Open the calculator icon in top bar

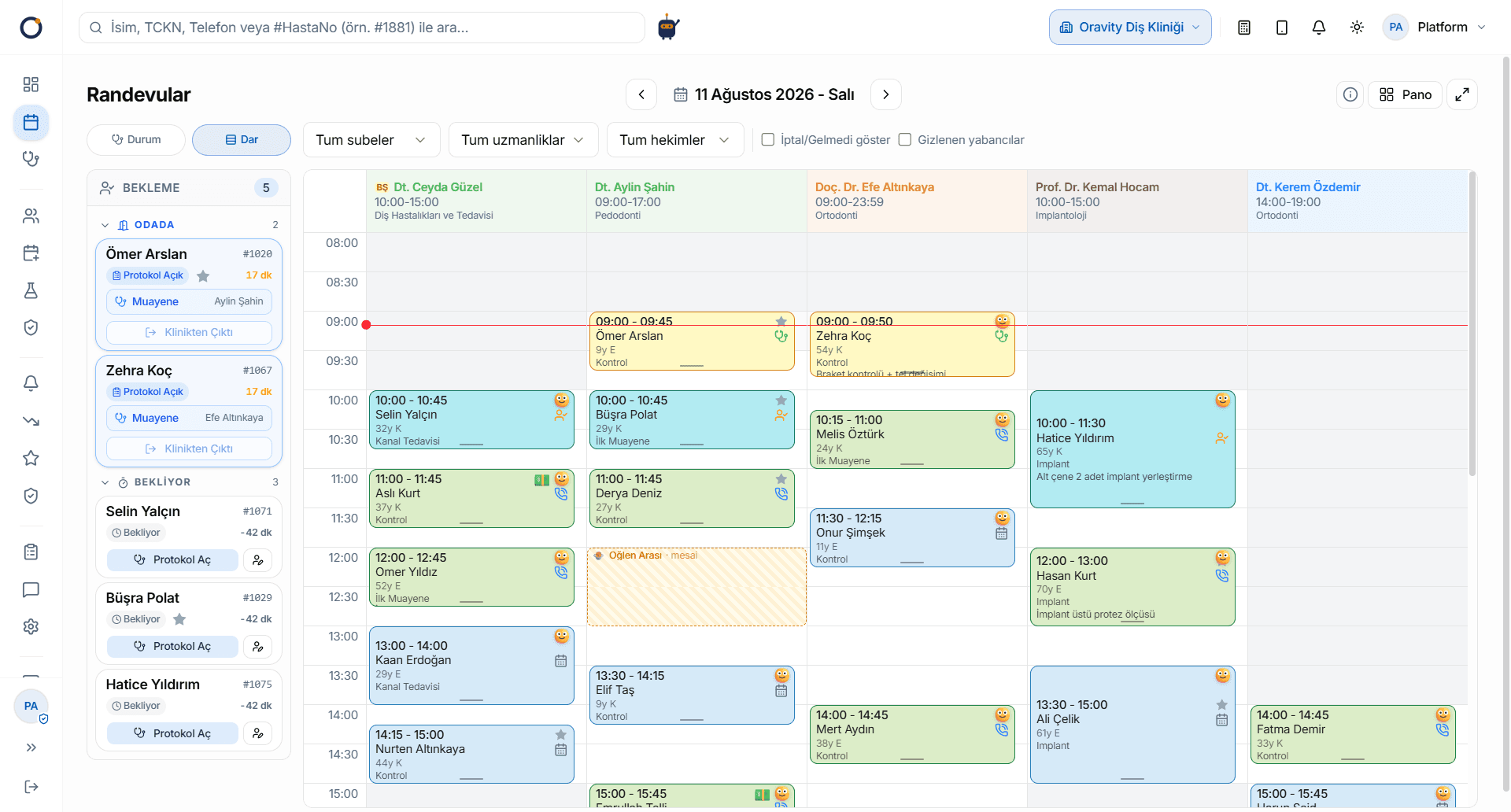point(1244,28)
